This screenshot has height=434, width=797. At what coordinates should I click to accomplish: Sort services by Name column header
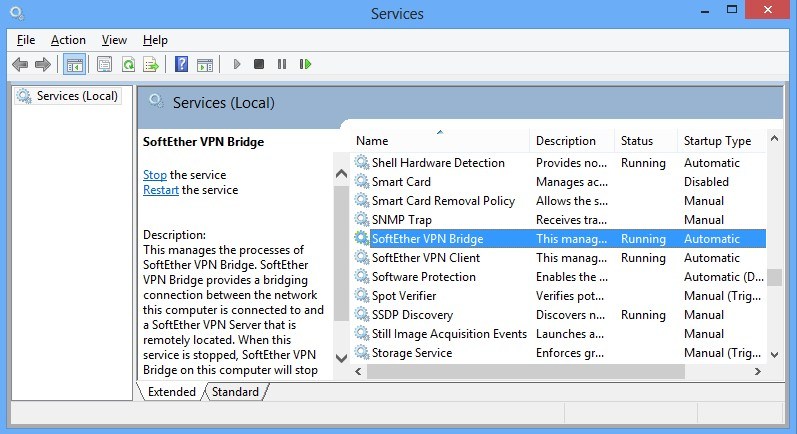(x=372, y=141)
